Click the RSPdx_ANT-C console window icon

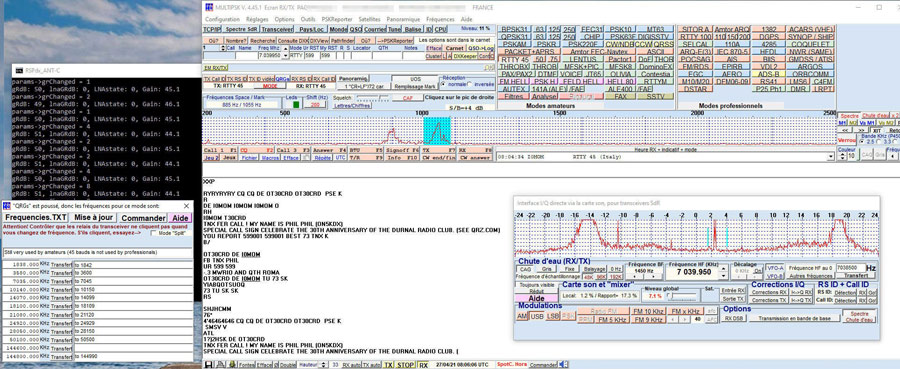tap(18, 70)
